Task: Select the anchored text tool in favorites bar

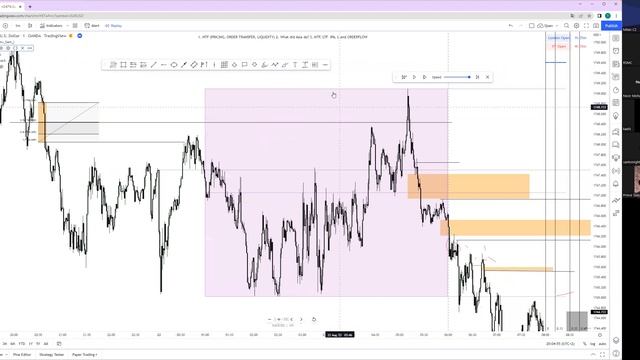Action: click(305, 65)
